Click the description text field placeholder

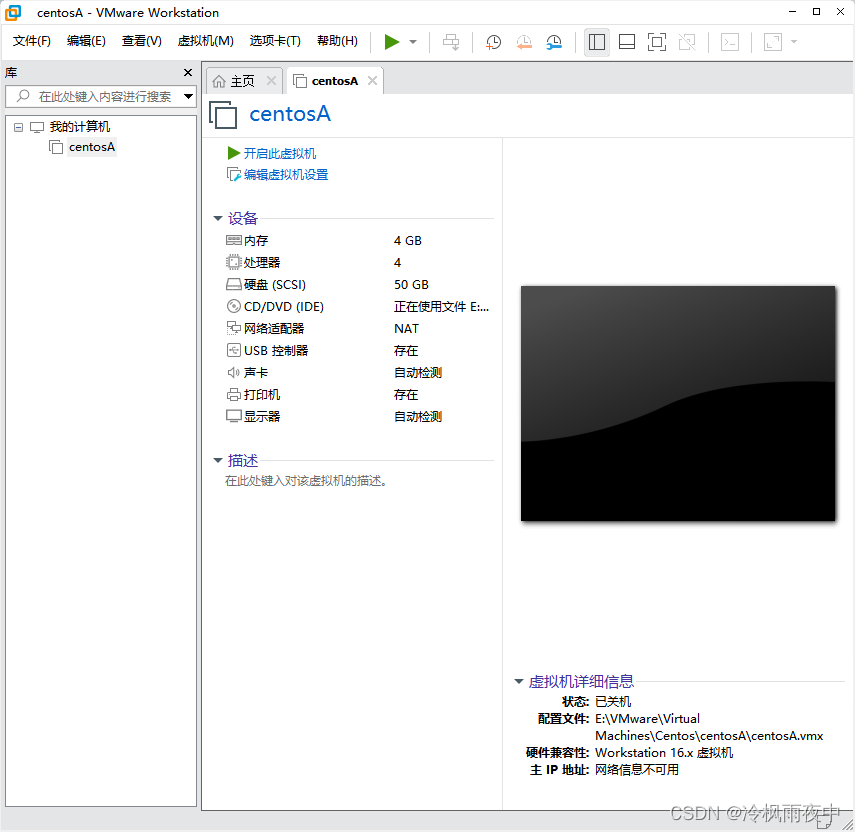click(x=306, y=481)
